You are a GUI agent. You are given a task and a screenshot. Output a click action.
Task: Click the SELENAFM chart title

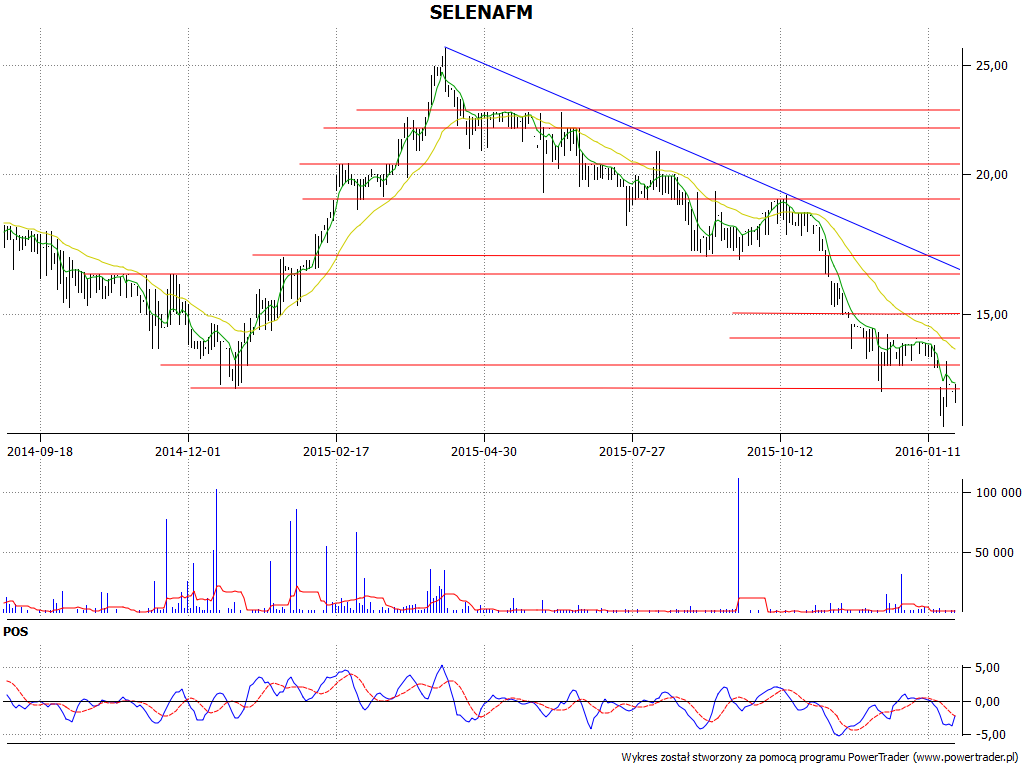[x=481, y=12]
